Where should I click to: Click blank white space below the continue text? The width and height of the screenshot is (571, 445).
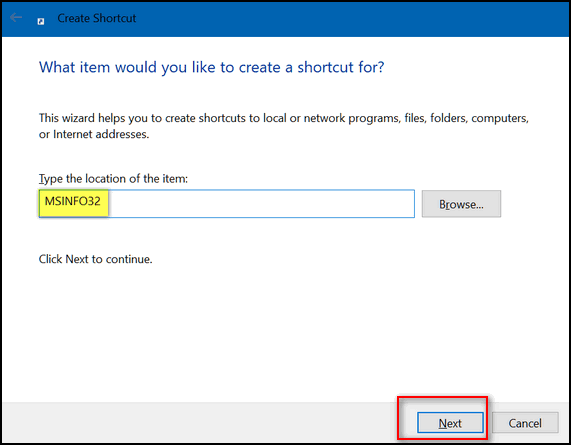tap(284, 328)
